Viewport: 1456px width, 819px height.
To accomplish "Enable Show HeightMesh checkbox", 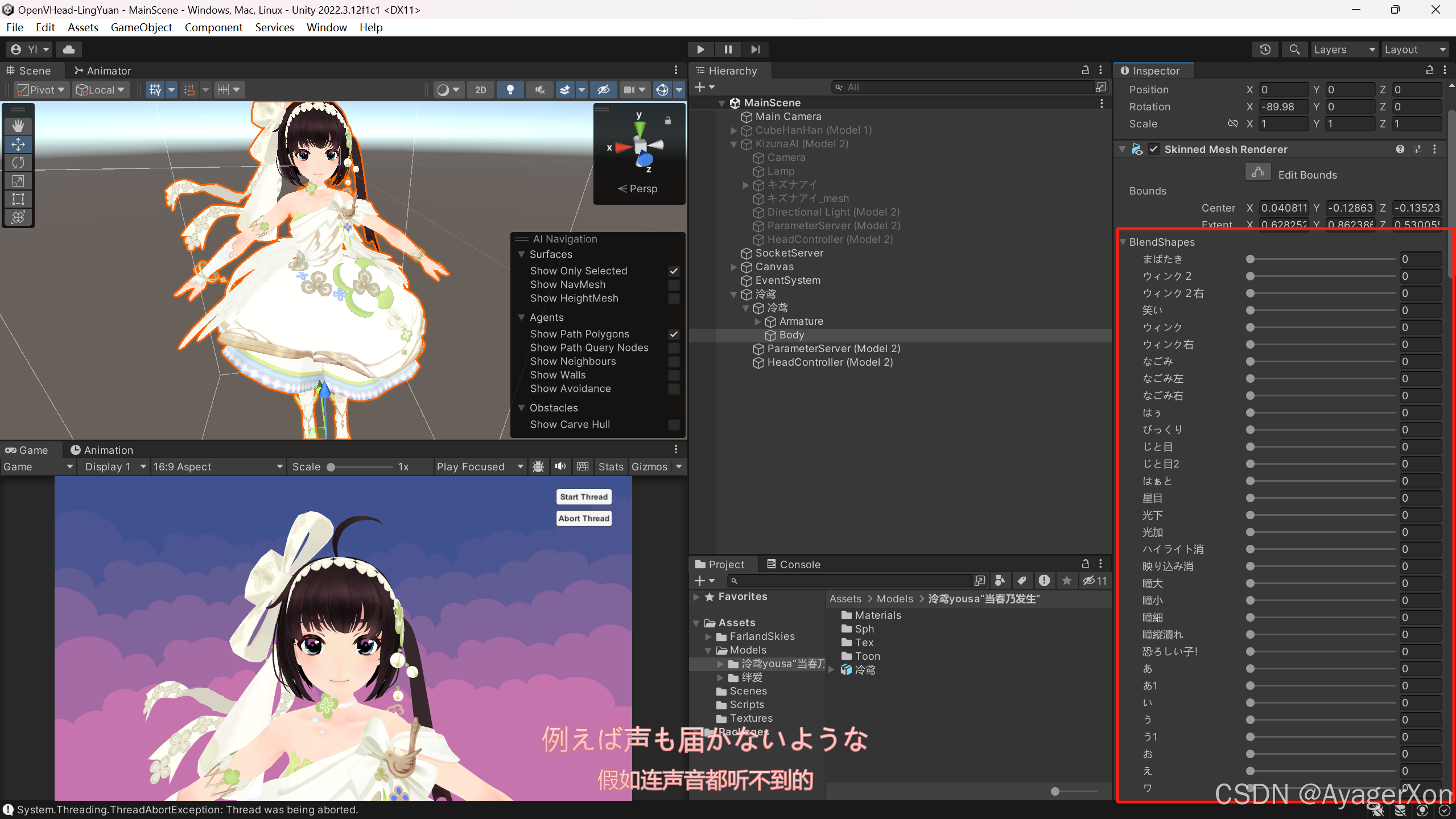I will point(674,299).
